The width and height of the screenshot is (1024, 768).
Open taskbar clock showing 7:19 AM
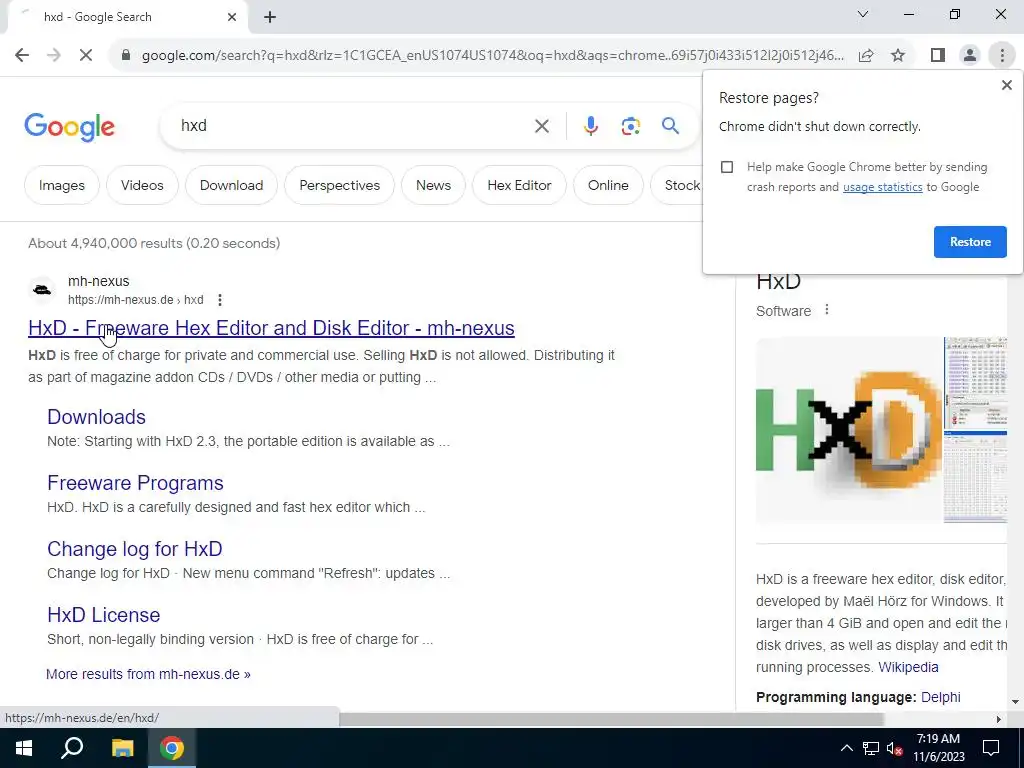(x=938, y=748)
